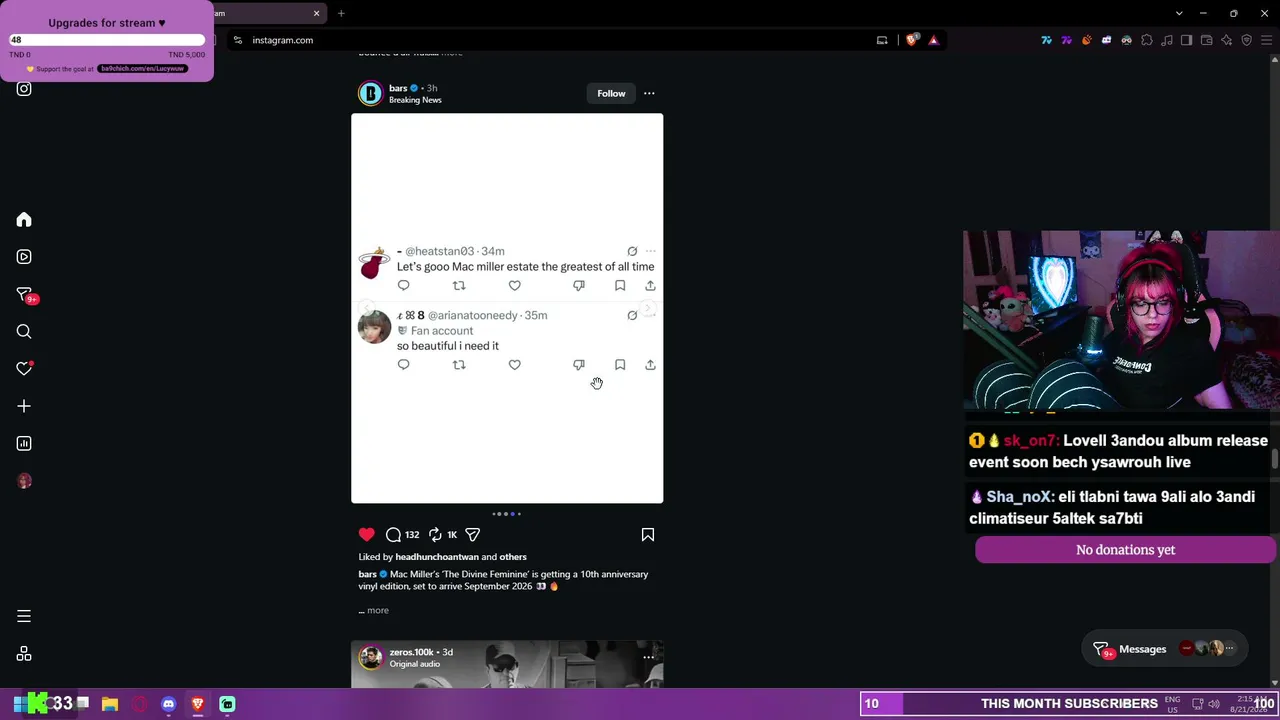Open the purple 7TV extension icon
1280x720 pixels.
[x=1066, y=40]
